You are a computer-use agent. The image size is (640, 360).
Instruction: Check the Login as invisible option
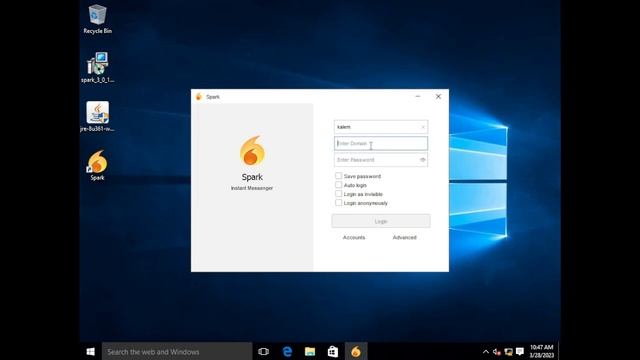coord(338,194)
